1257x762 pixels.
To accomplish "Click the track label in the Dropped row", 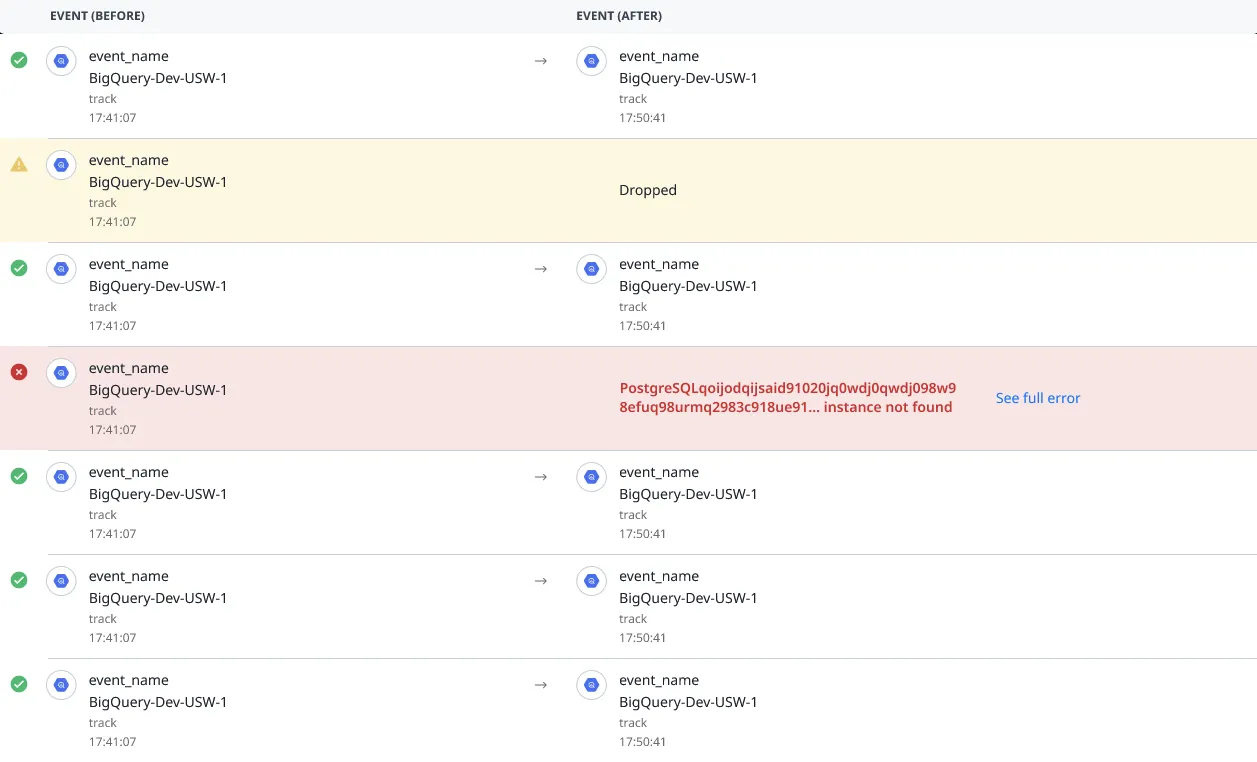I will coord(103,203).
